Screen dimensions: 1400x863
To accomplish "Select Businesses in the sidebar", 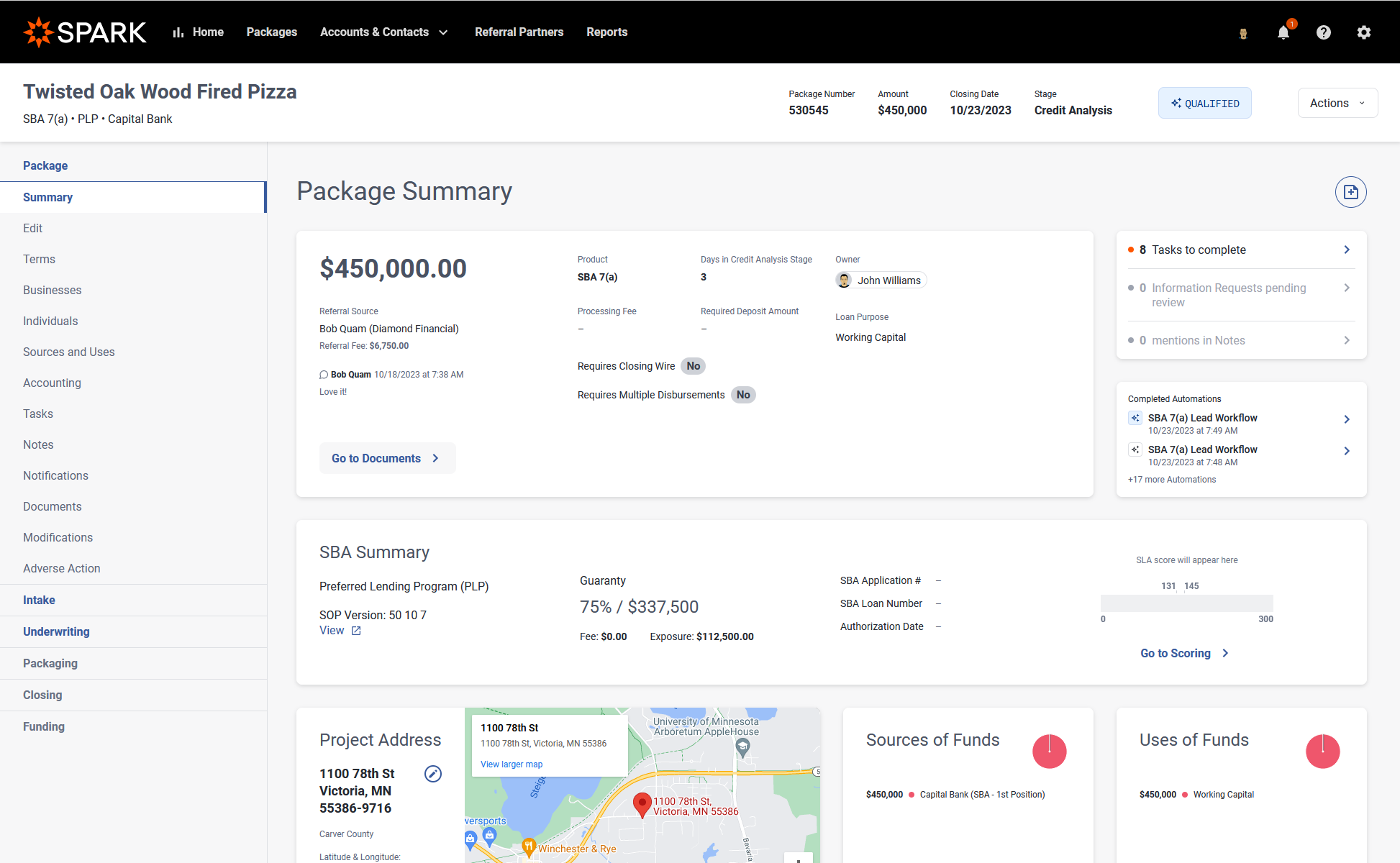I will click(x=133, y=290).
